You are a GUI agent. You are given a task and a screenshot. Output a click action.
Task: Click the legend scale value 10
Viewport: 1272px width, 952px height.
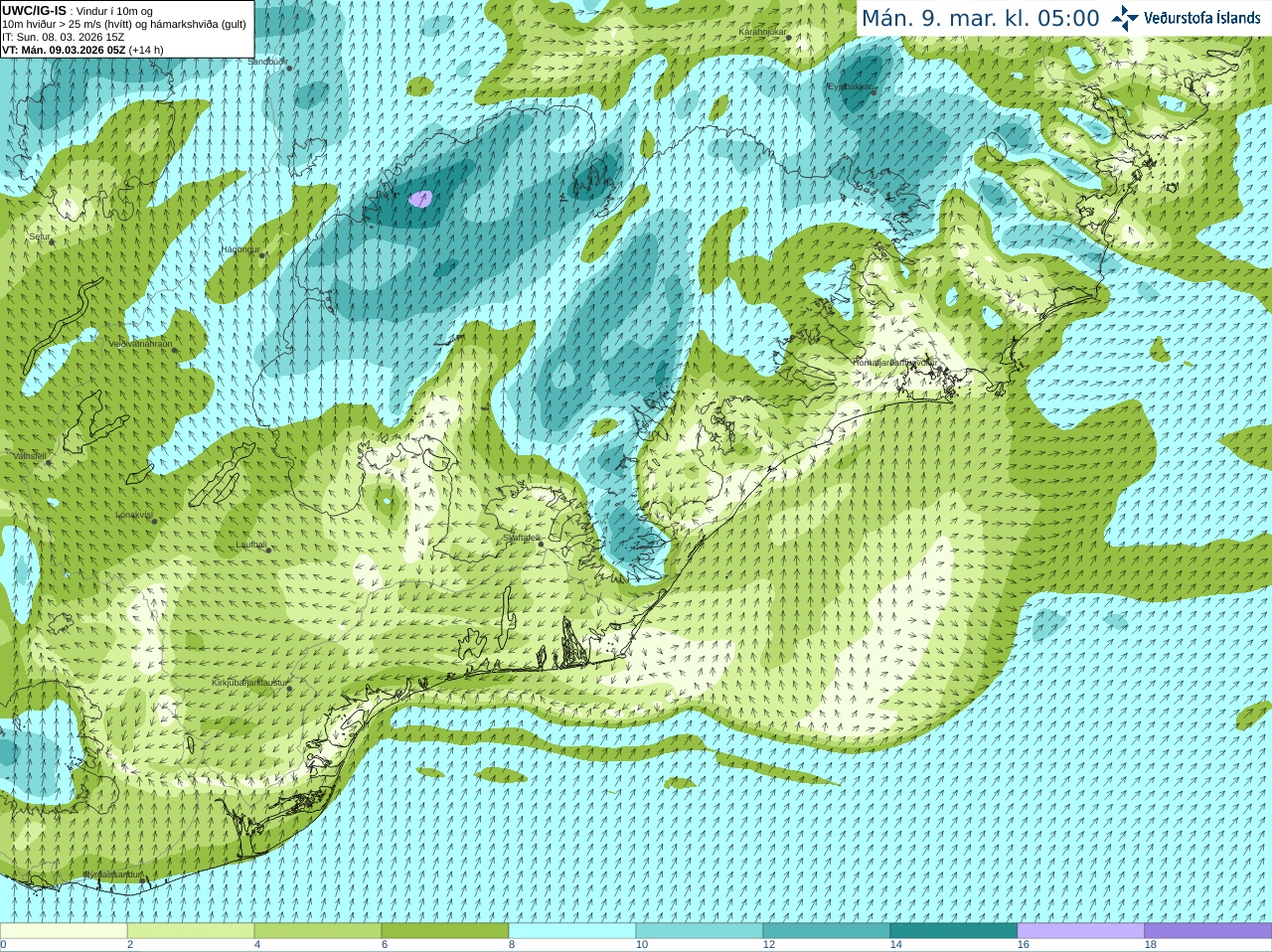tap(642, 945)
